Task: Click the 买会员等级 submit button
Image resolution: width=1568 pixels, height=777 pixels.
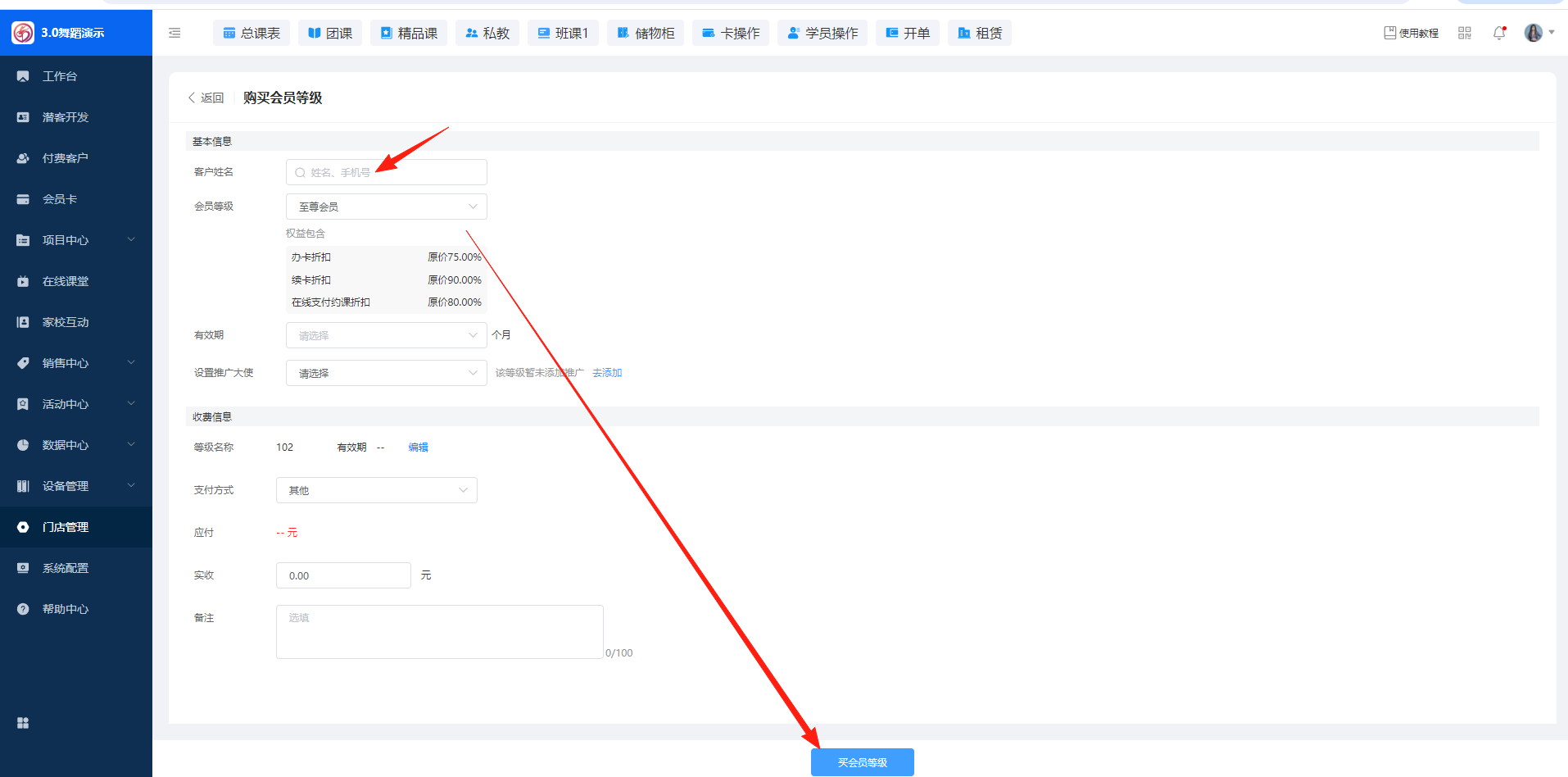Action: (862, 762)
